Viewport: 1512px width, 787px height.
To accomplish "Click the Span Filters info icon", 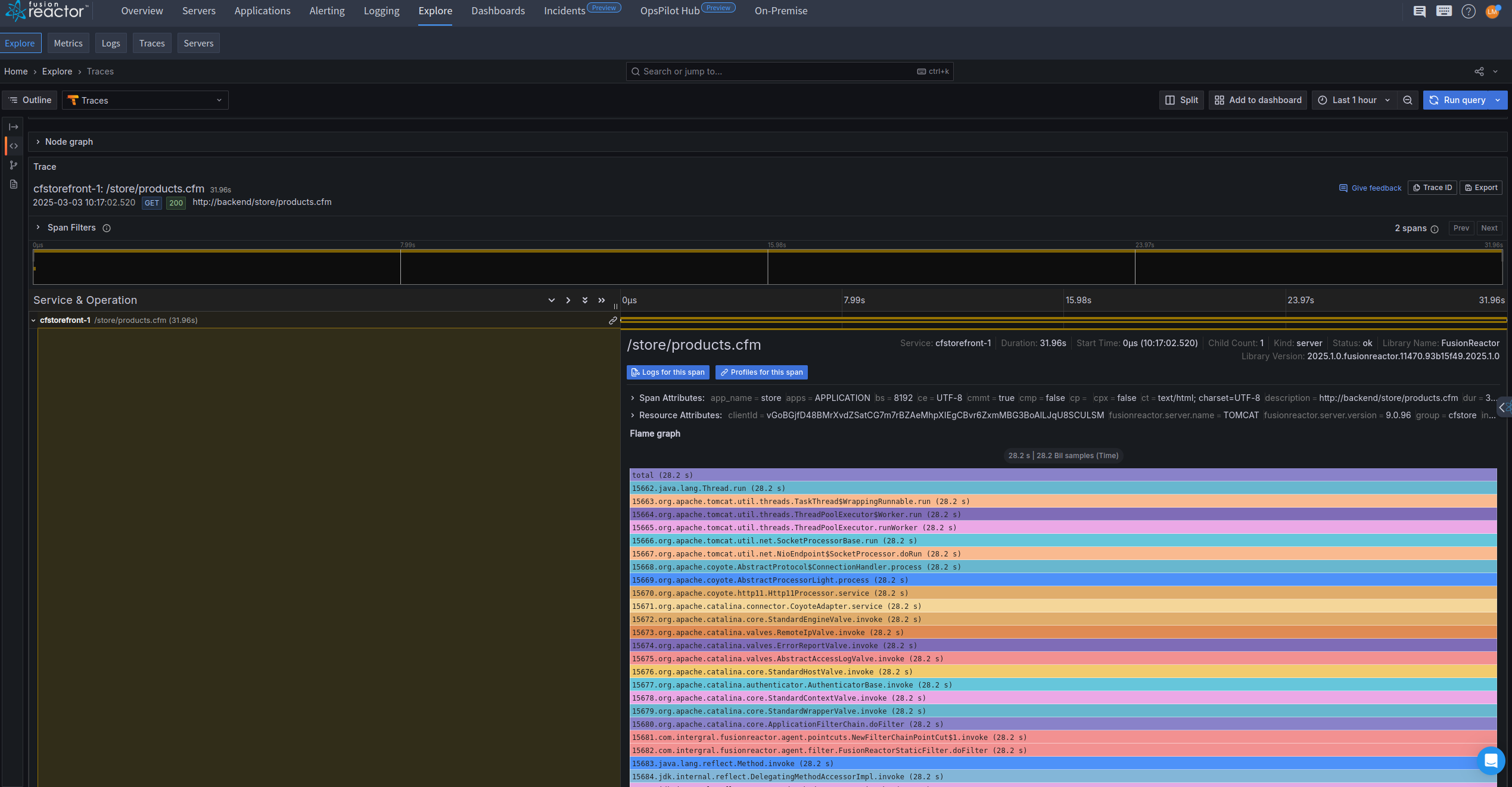I will click(x=107, y=228).
